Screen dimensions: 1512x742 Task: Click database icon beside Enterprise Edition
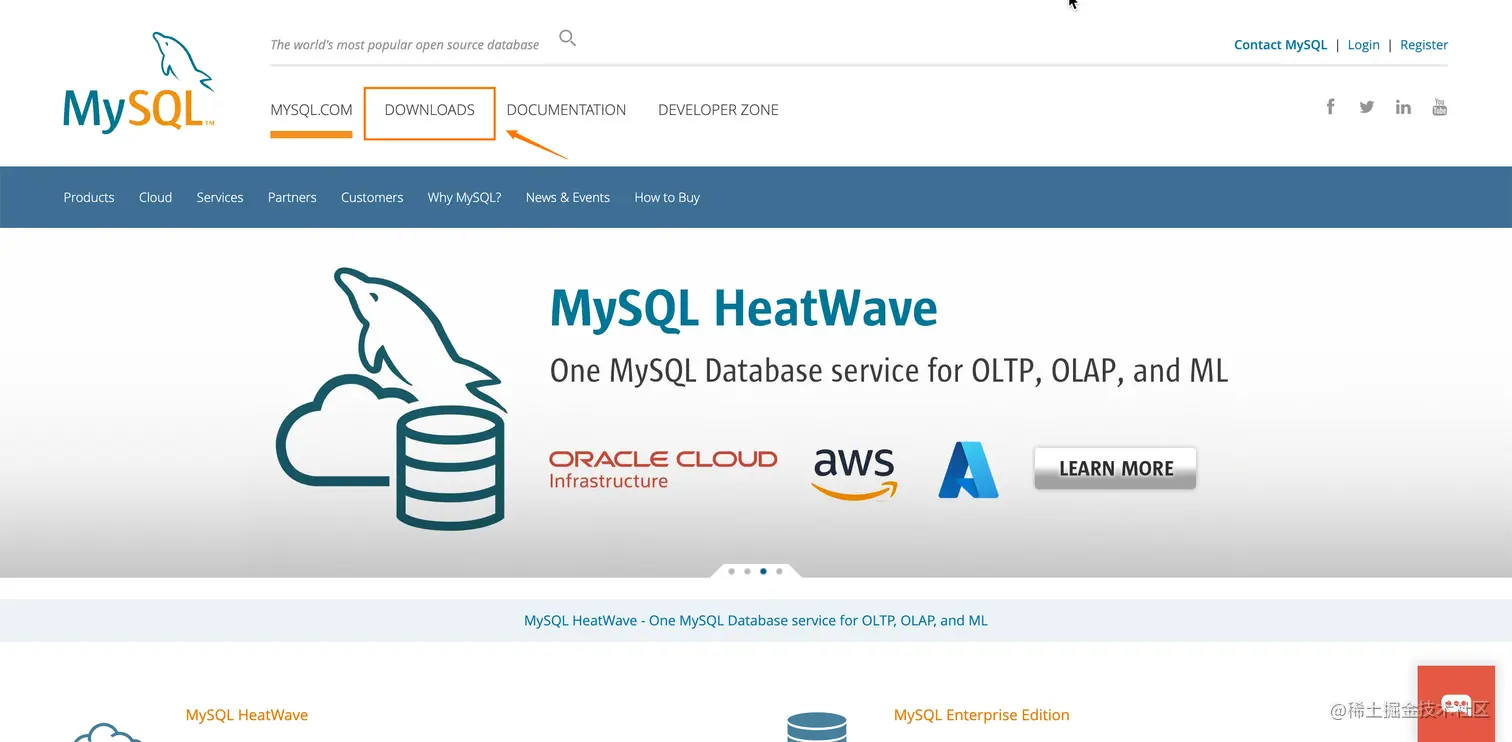pos(817,726)
